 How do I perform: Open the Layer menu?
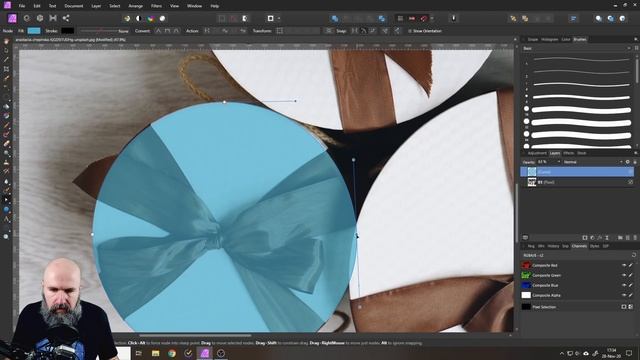[96, 6]
